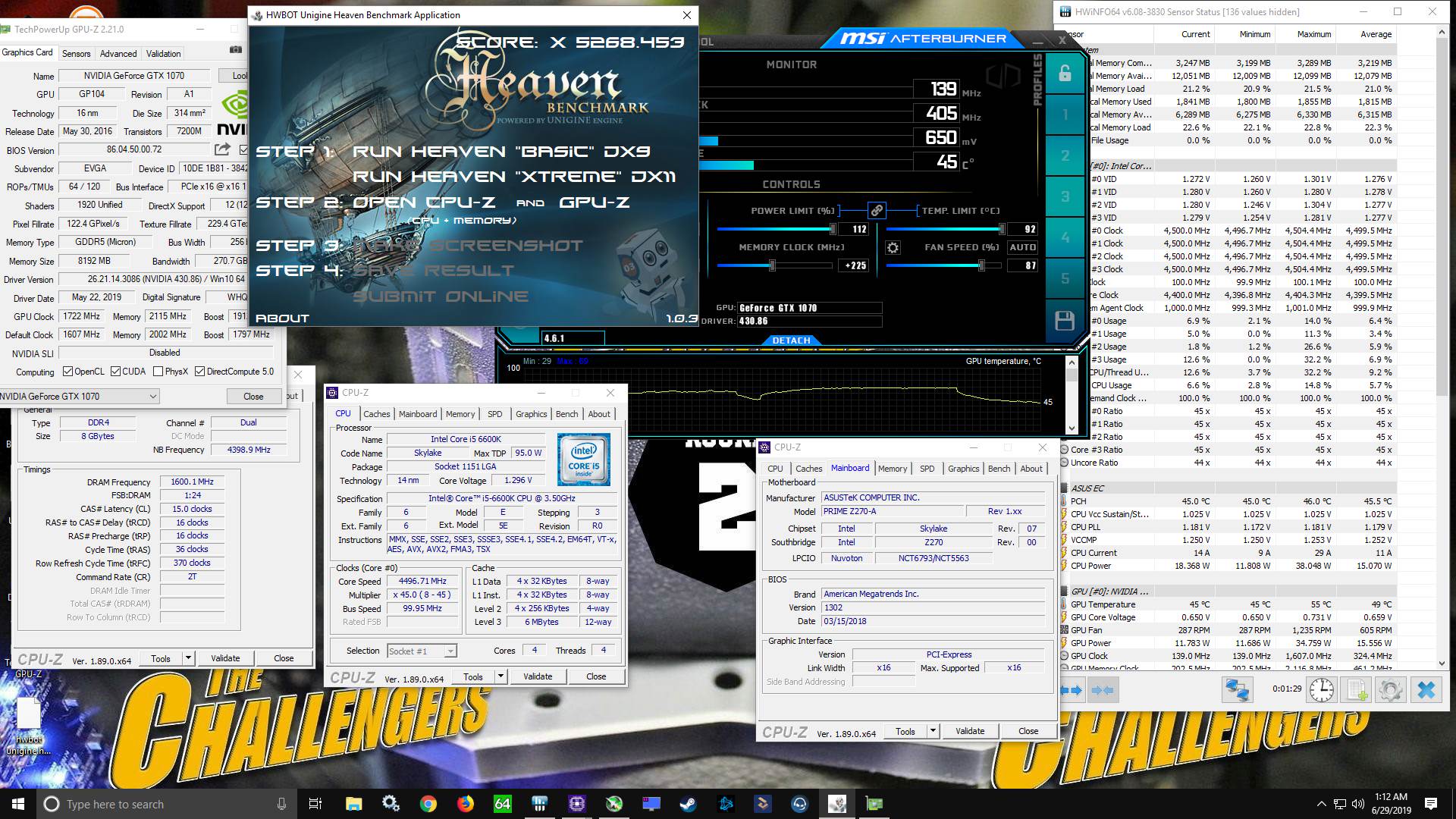Open fan settings gear icon in Afterburner
1456x819 pixels.
tap(893, 247)
